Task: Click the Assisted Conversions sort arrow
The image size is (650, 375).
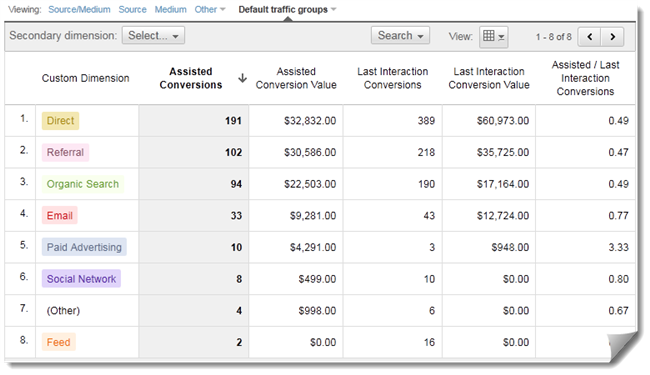Action: [243, 78]
